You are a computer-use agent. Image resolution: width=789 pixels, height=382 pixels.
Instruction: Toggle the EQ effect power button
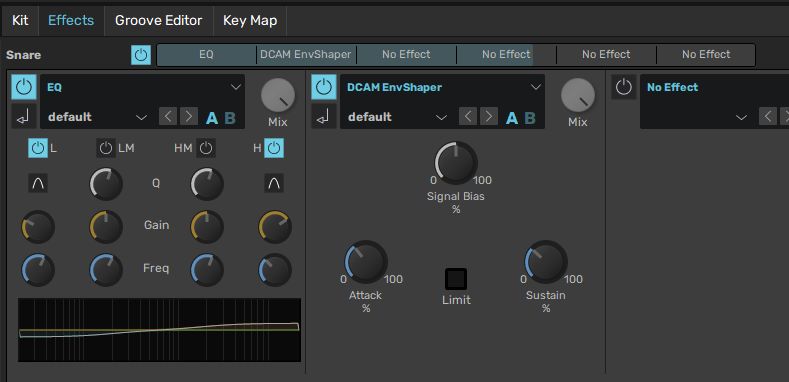(24, 87)
